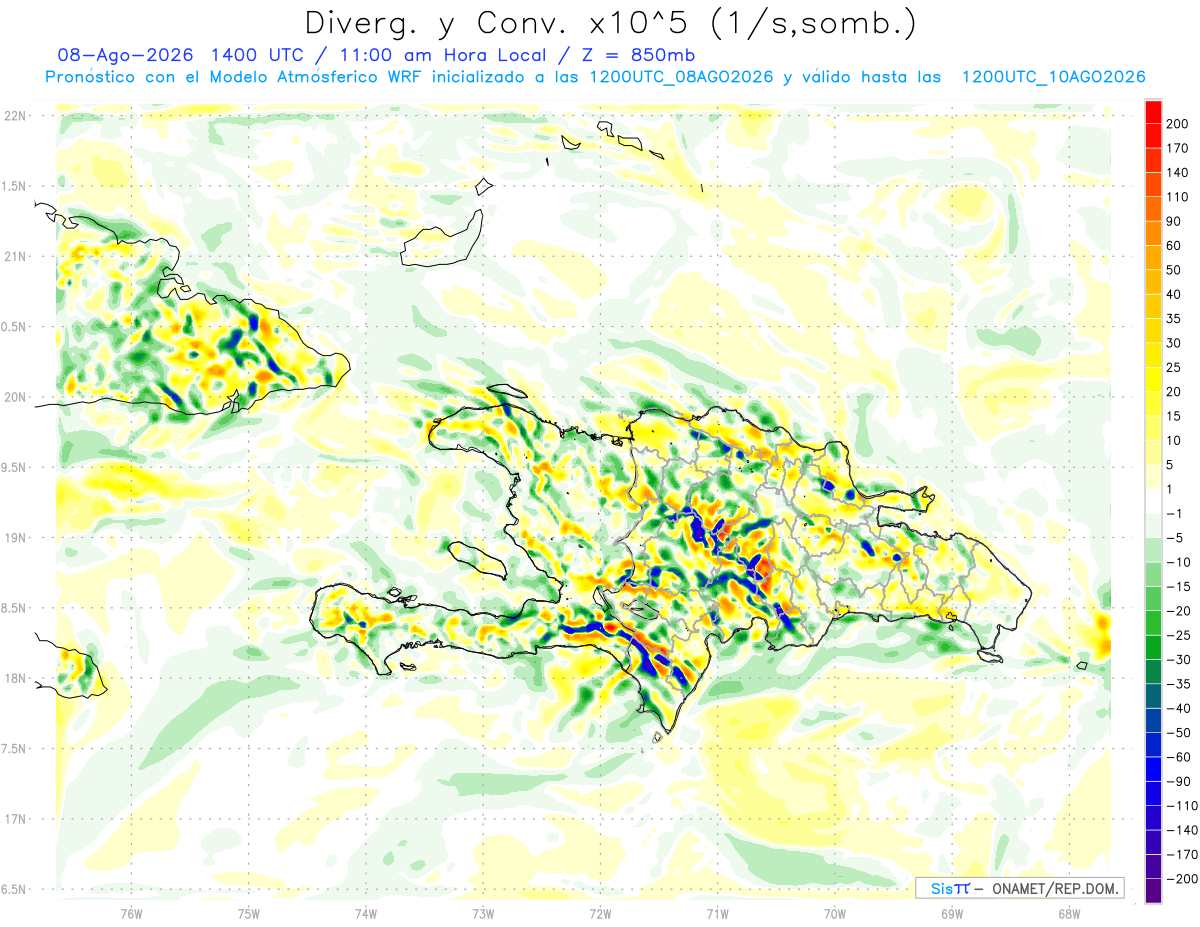This screenshot has width=1200, height=927.
Task: Click the '-30' value on the color legend
Action: click(x=1178, y=660)
